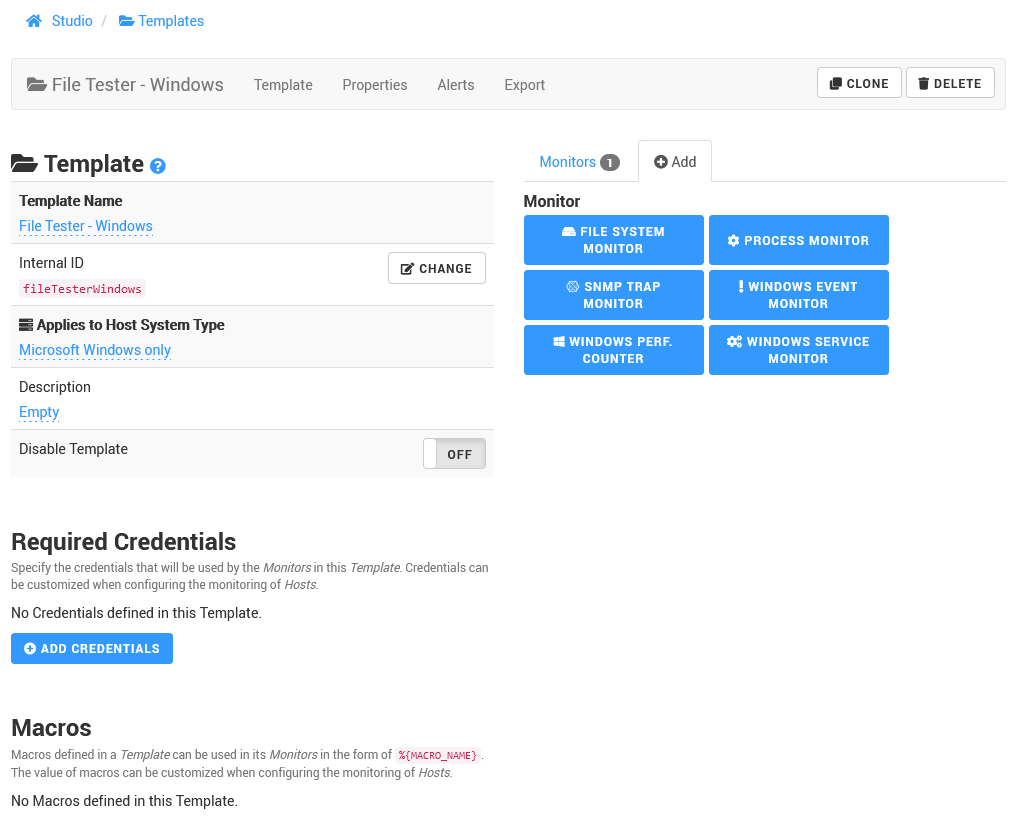The image size is (1012, 817).
Task: Edit the Empty description field
Action: coord(39,412)
